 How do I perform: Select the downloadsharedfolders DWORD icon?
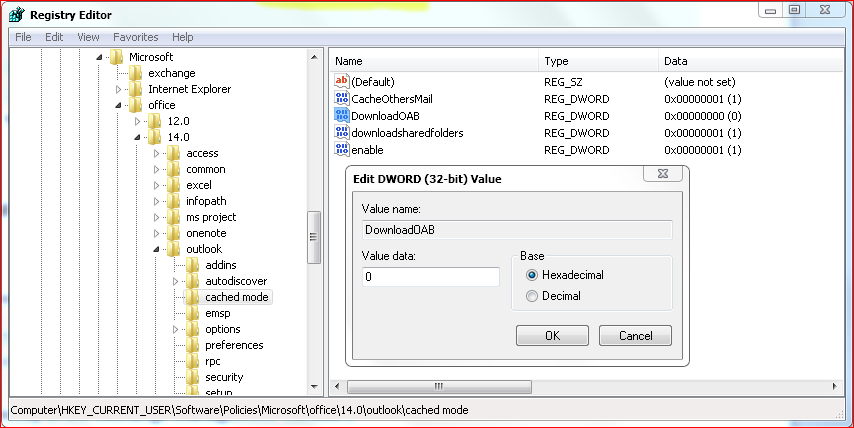tap(341, 132)
